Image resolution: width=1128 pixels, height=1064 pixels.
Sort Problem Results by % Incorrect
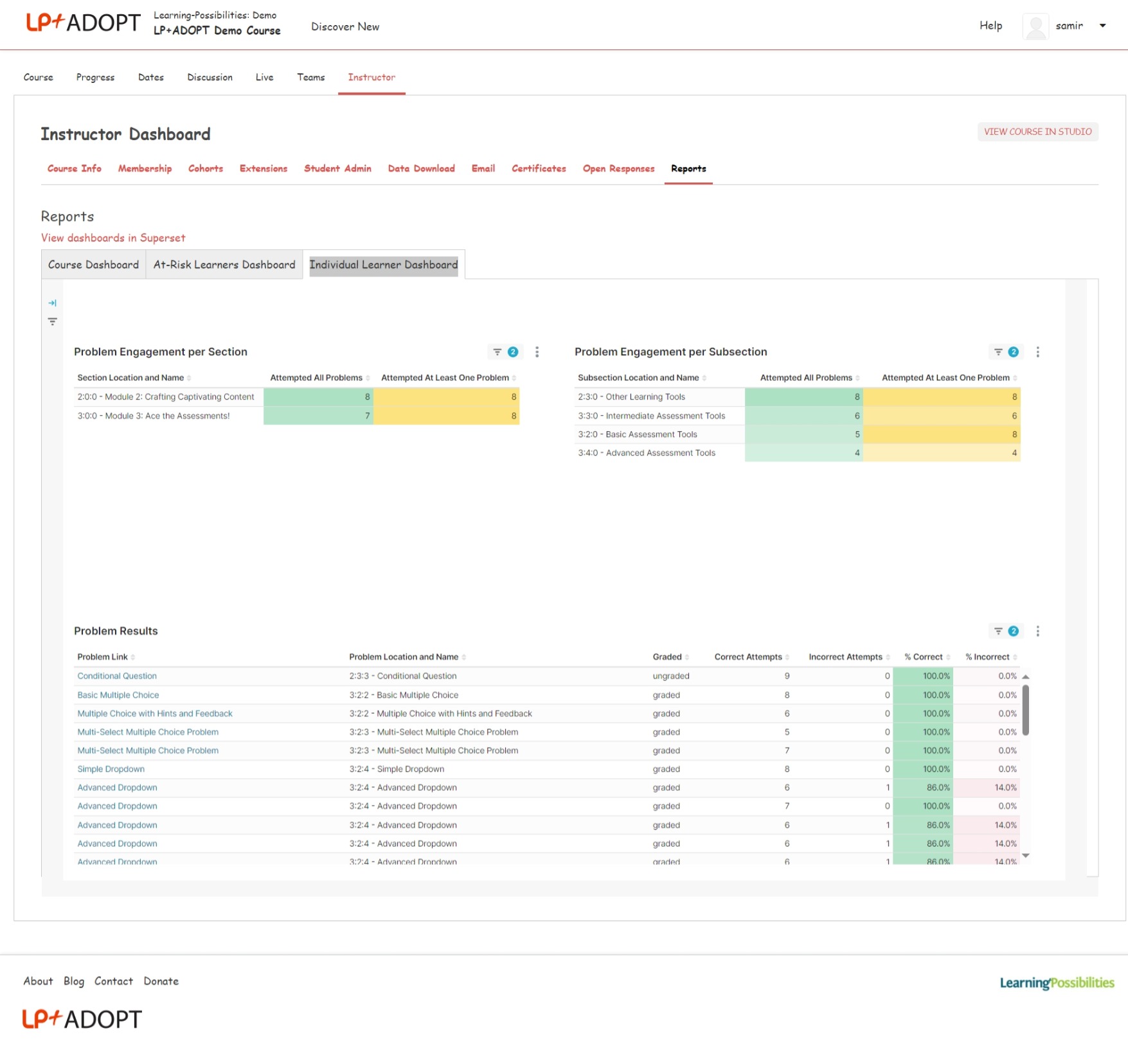click(991, 657)
